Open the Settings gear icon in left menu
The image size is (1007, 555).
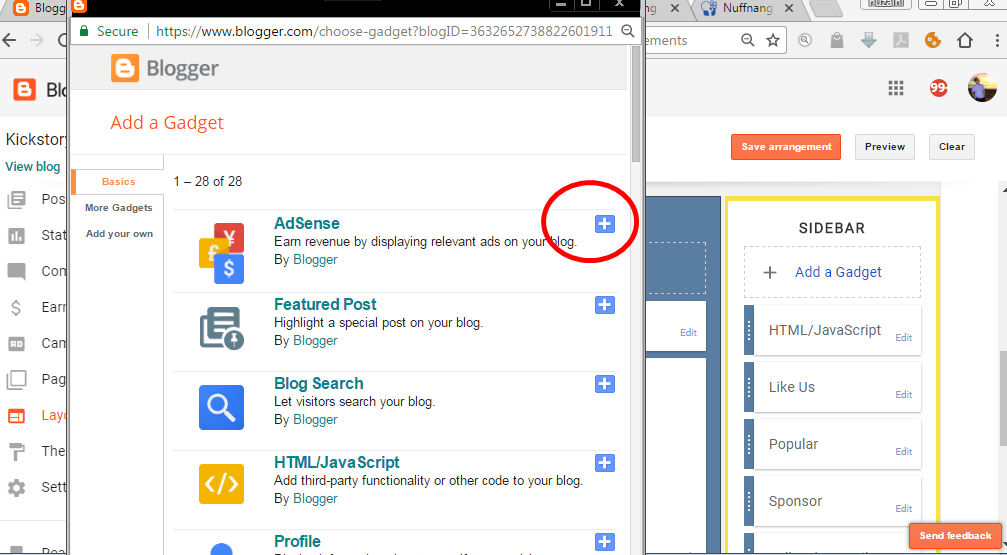pos(17,488)
